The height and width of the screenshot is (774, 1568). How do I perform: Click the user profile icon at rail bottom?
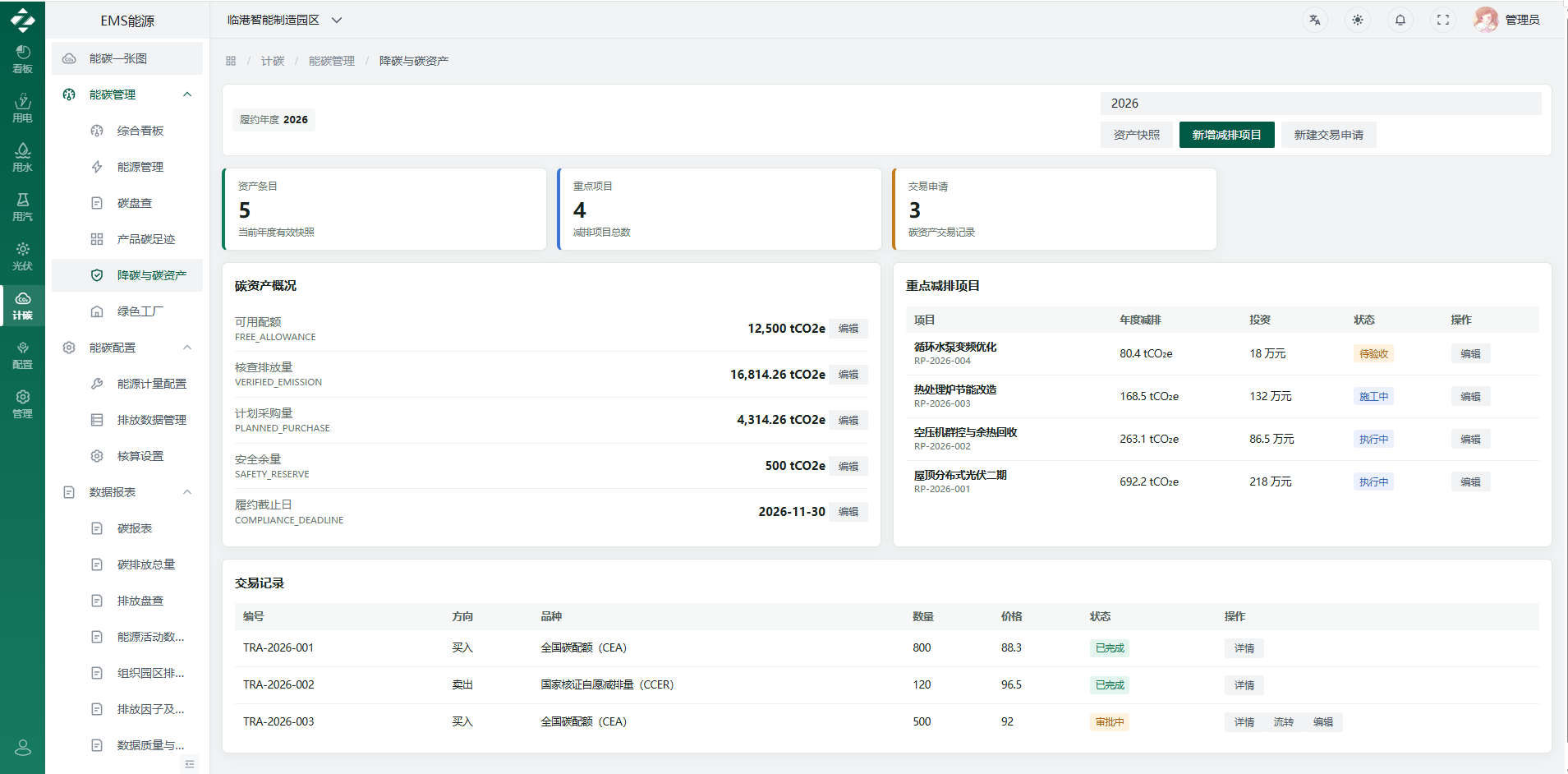pyautogui.click(x=23, y=747)
